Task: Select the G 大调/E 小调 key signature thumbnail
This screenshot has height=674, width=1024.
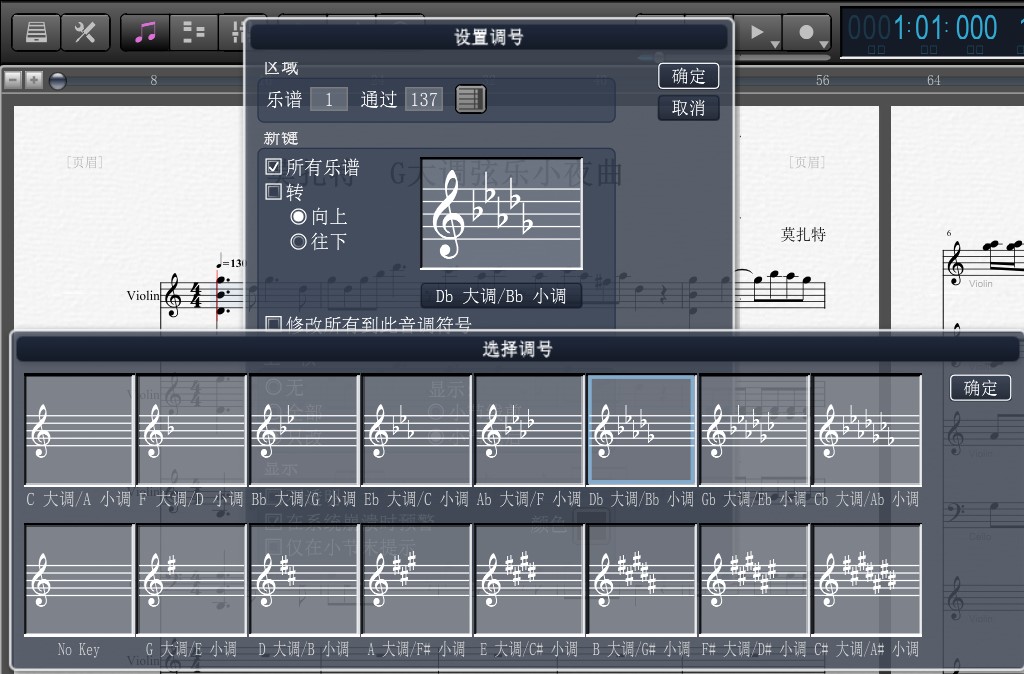Action: tap(191, 581)
